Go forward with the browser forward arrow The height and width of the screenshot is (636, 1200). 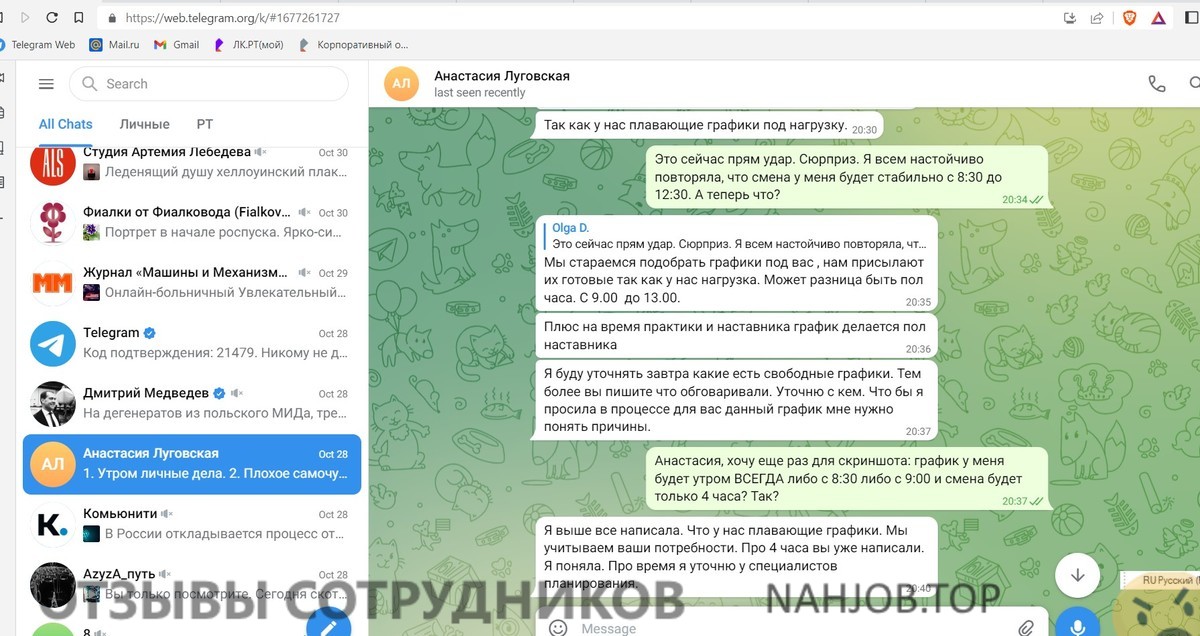point(24,18)
